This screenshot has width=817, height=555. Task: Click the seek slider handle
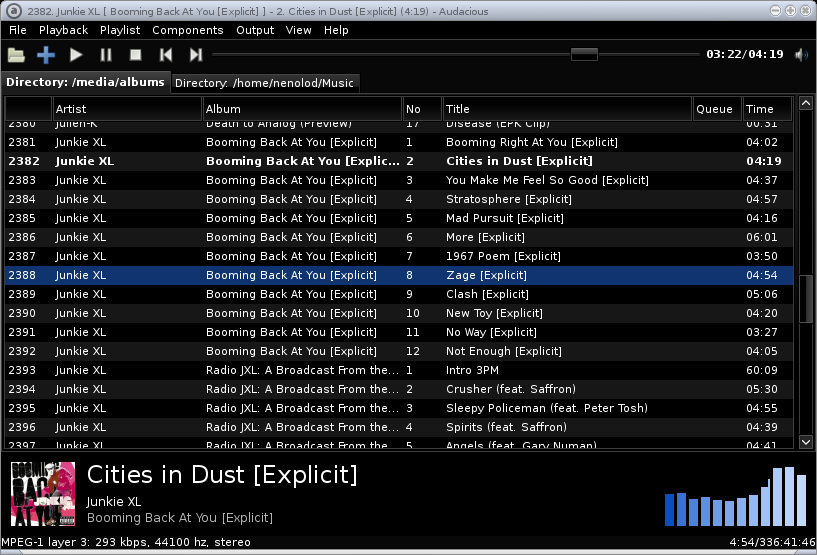[x=584, y=54]
